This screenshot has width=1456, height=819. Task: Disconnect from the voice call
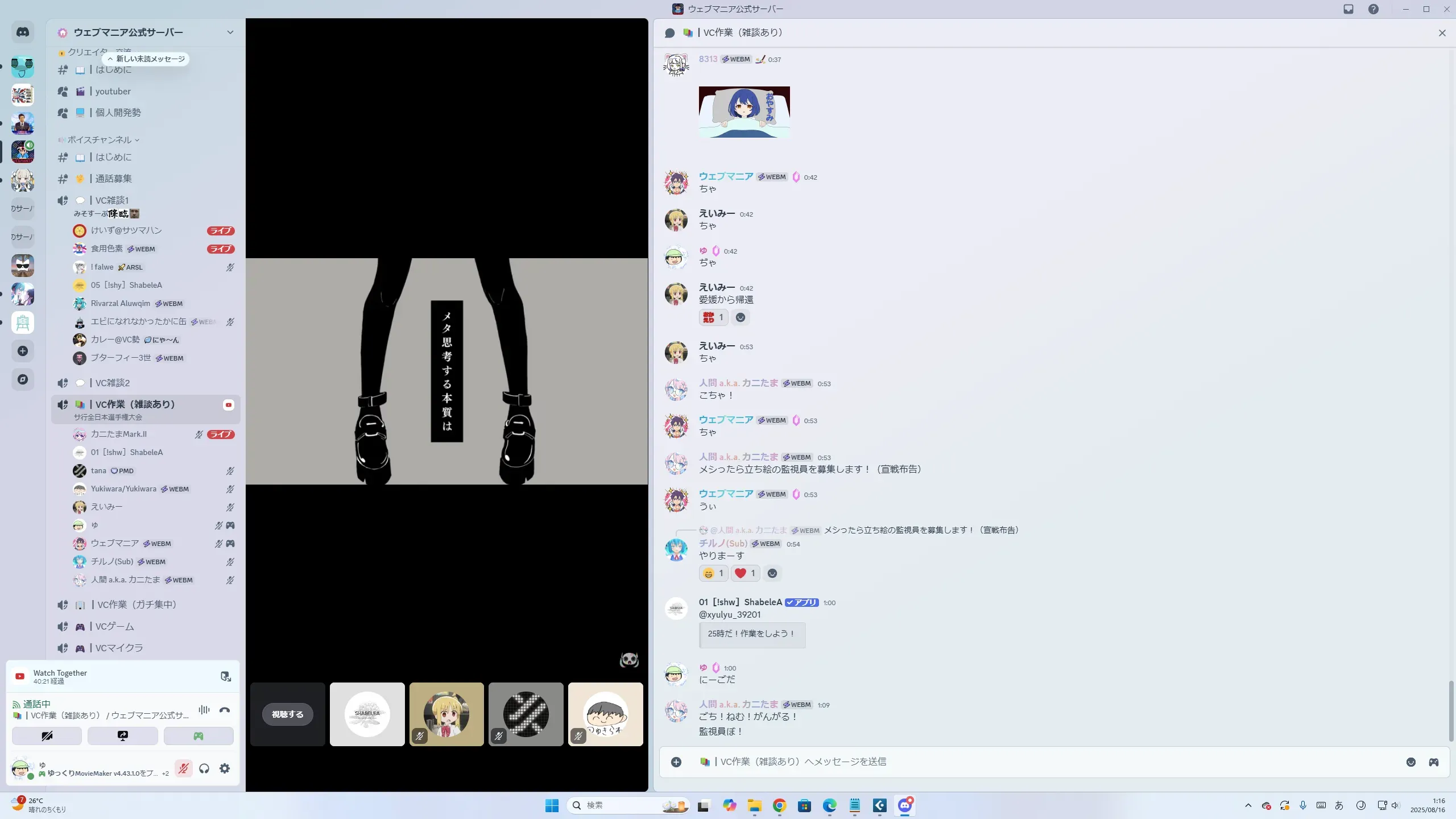[x=225, y=710]
